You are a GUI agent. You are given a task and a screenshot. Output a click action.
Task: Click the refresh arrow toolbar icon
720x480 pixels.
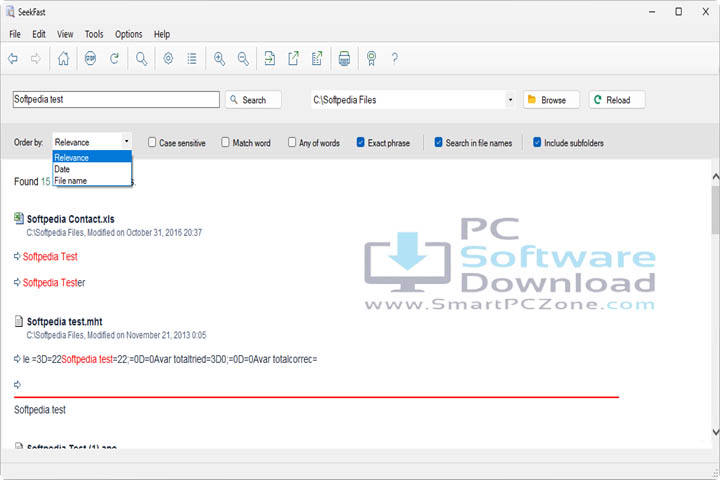click(x=114, y=58)
